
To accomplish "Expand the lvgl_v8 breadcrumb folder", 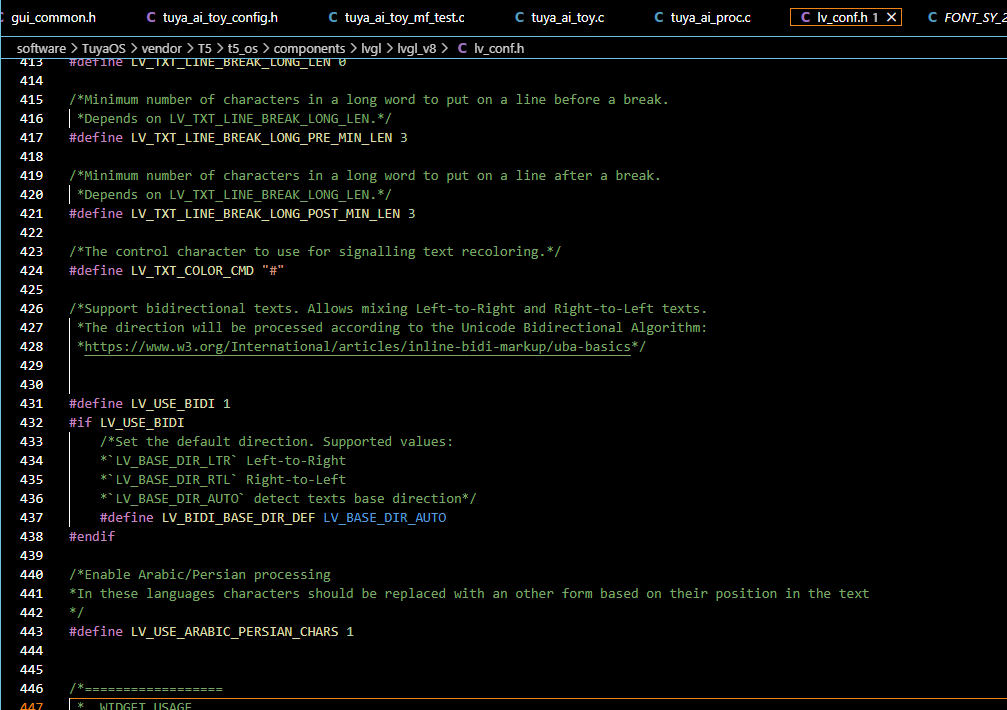I will 419,48.
